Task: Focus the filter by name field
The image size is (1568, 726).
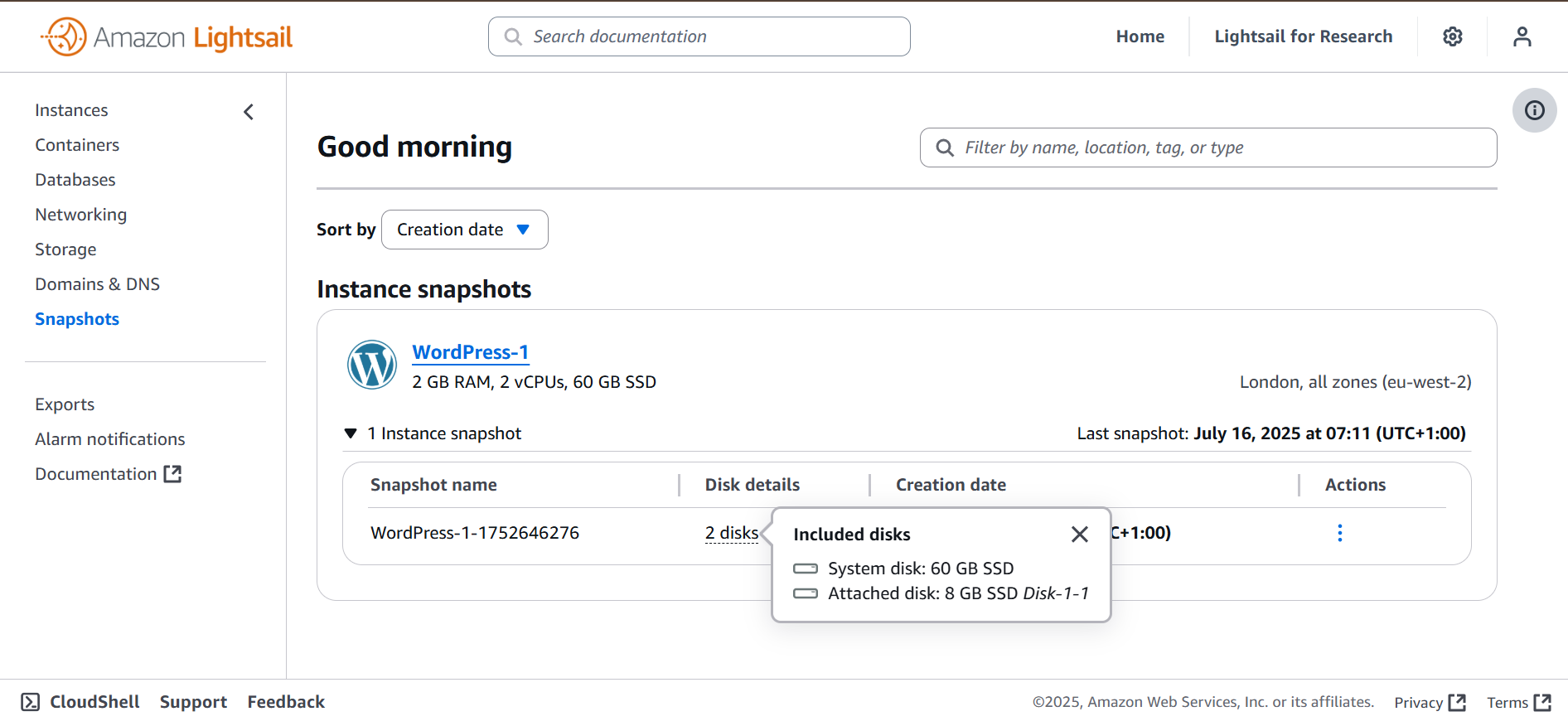Action: (x=1208, y=148)
